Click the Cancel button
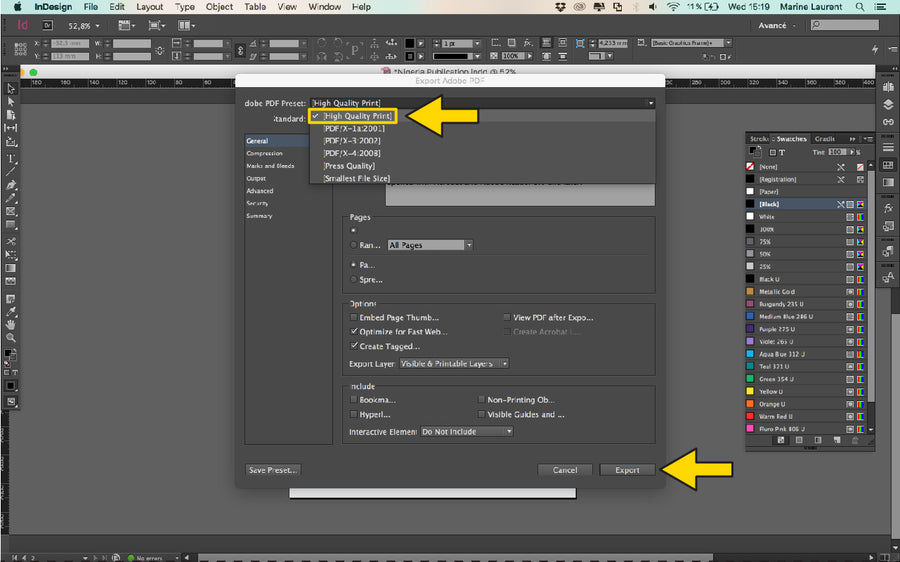The height and width of the screenshot is (562, 900). (x=565, y=470)
